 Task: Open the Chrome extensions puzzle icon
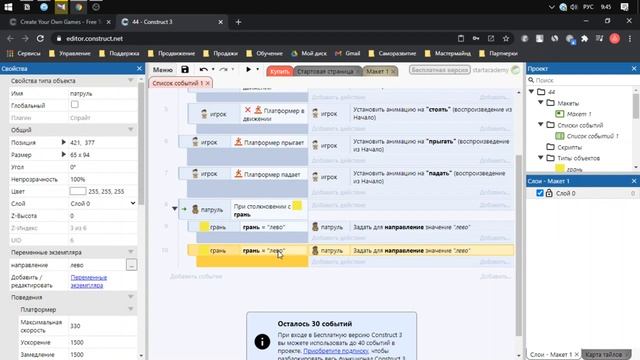(x=584, y=38)
